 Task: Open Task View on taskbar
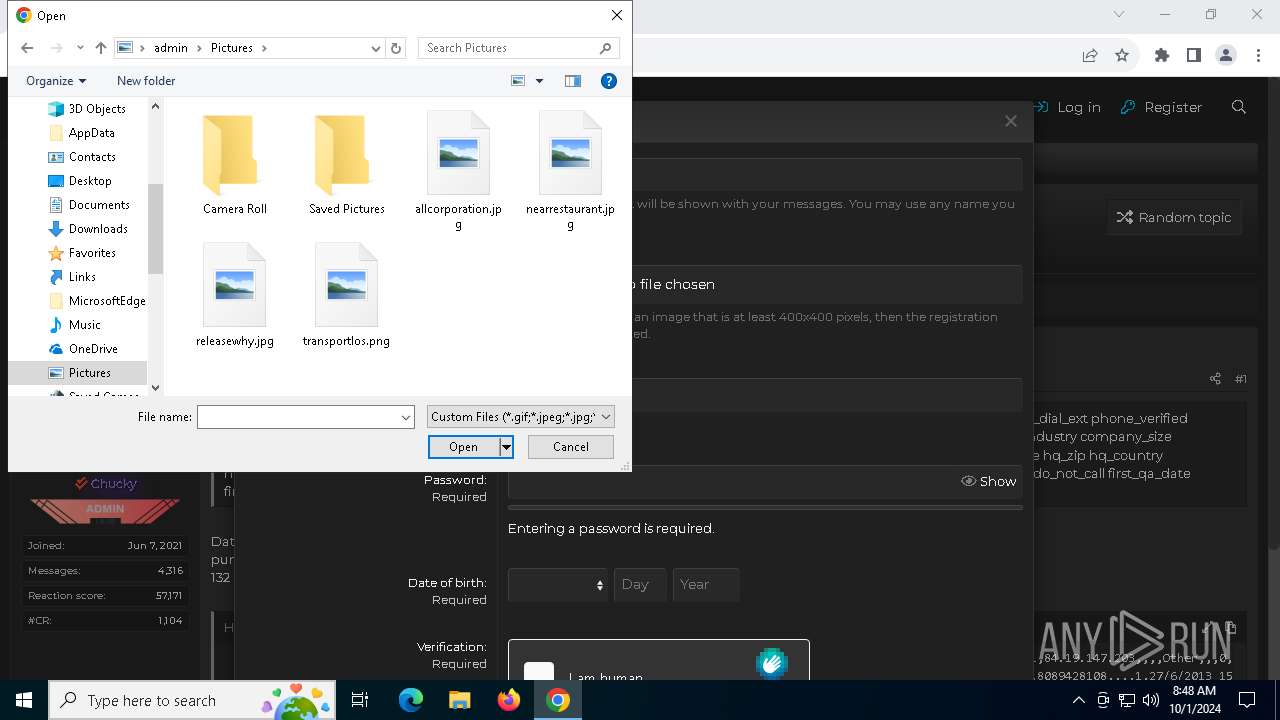coord(360,700)
